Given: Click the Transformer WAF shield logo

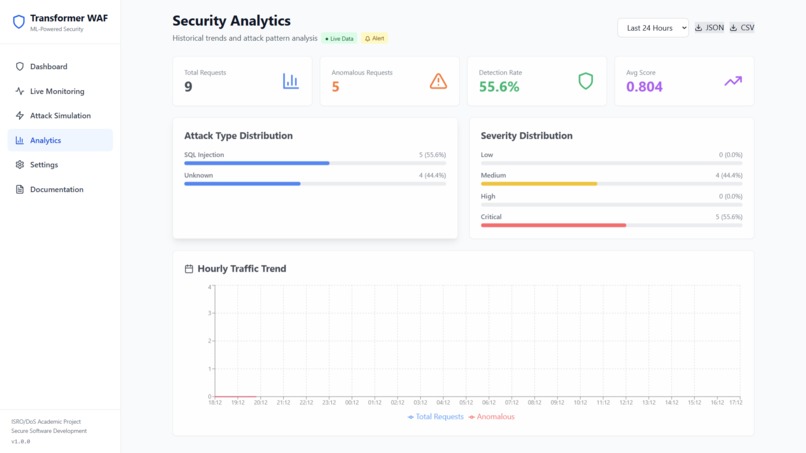Looking at the screenshot, I should [x=19, y=22].
